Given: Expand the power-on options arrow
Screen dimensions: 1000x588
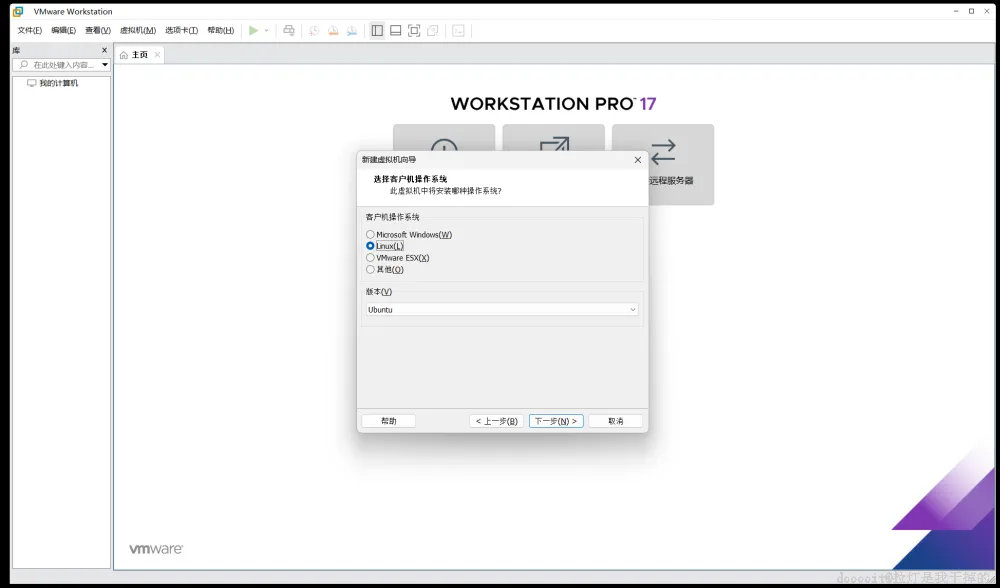Looking at the screenshot, I should click(x=267, y=31).
